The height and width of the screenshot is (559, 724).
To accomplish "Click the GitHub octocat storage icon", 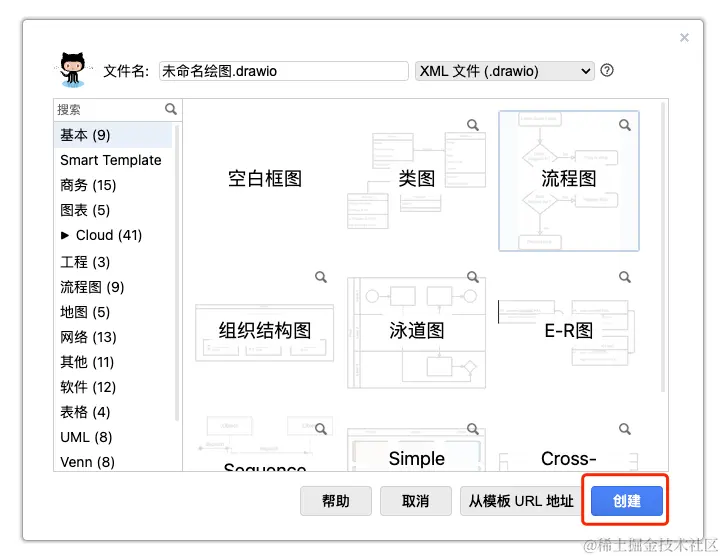I will point(73,70).
